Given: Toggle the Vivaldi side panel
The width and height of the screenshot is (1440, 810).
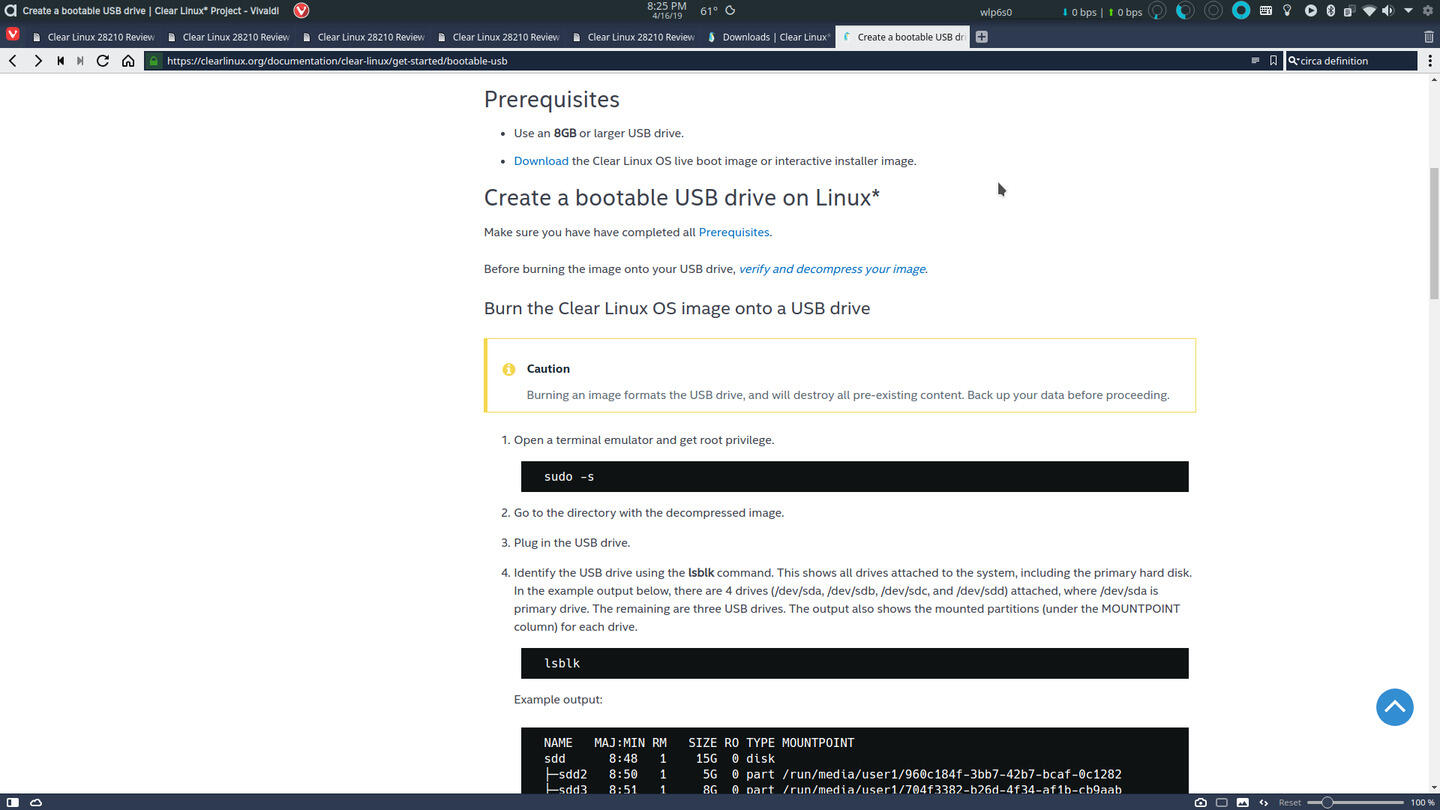Looking at the screenshot, I should pos(12,802).
